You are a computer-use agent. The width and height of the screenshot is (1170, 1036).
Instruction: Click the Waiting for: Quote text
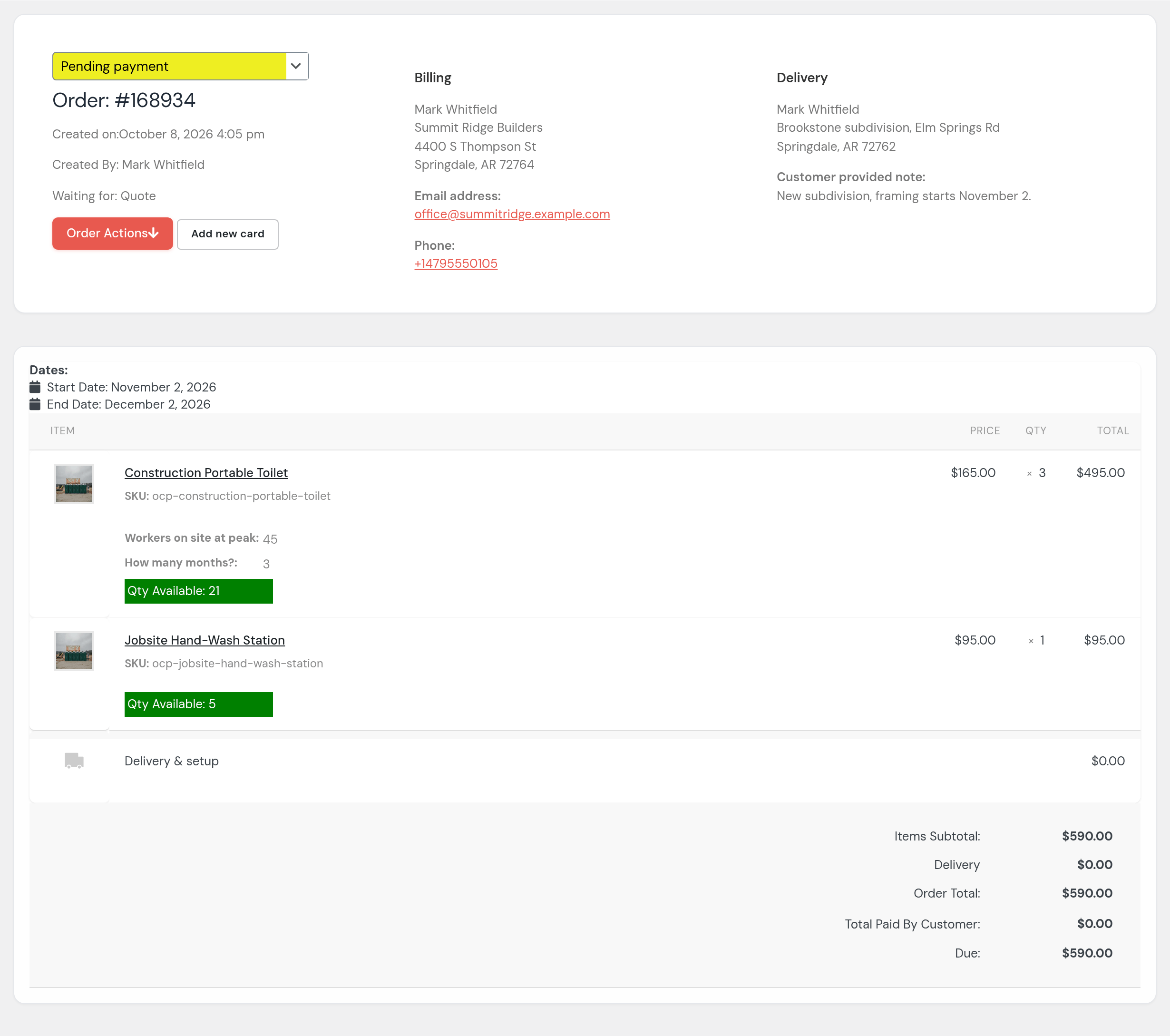click(104, 196)
